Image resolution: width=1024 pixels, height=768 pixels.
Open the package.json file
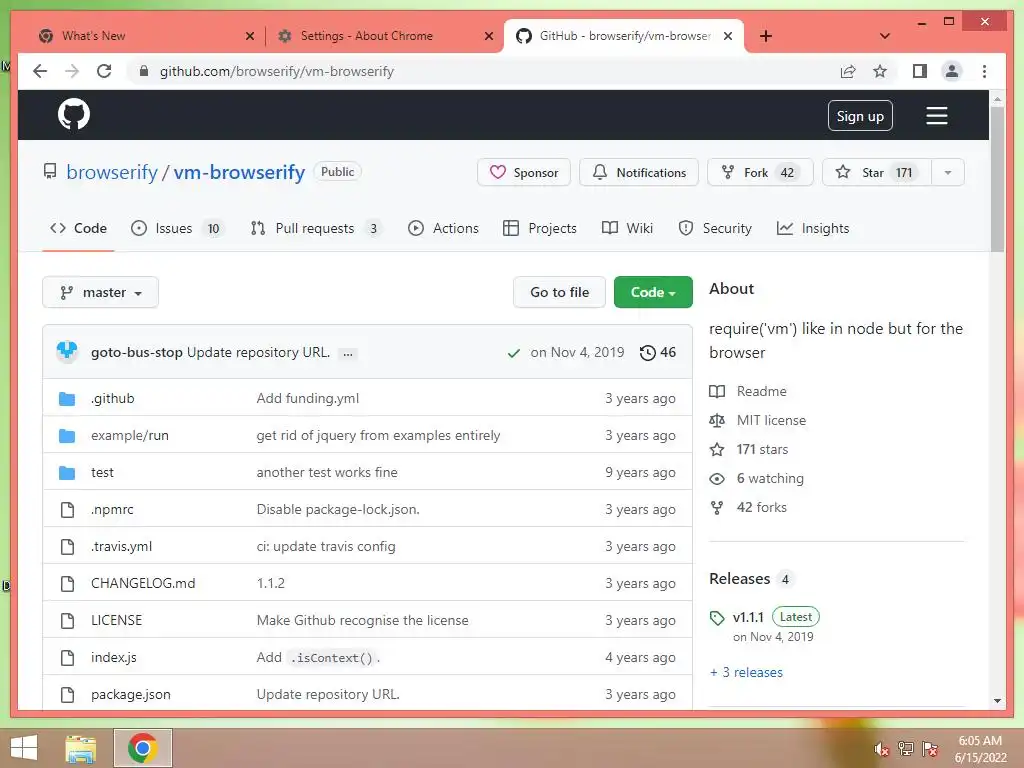tap(131, 695)
